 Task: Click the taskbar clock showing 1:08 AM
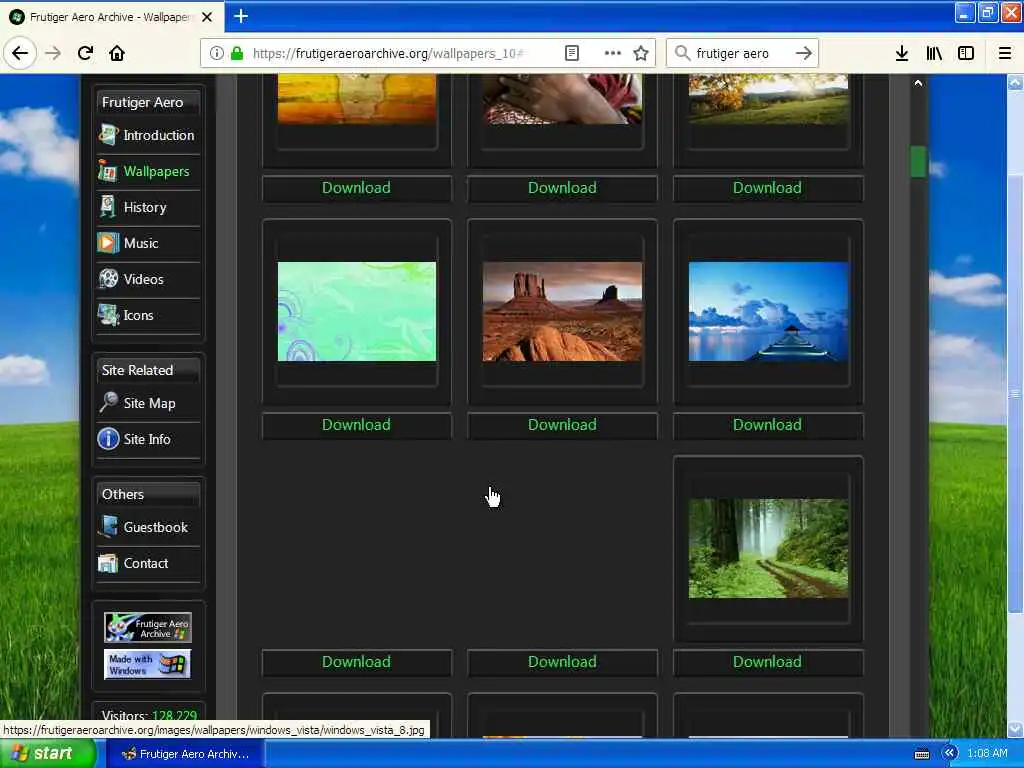tap(987, 754)
